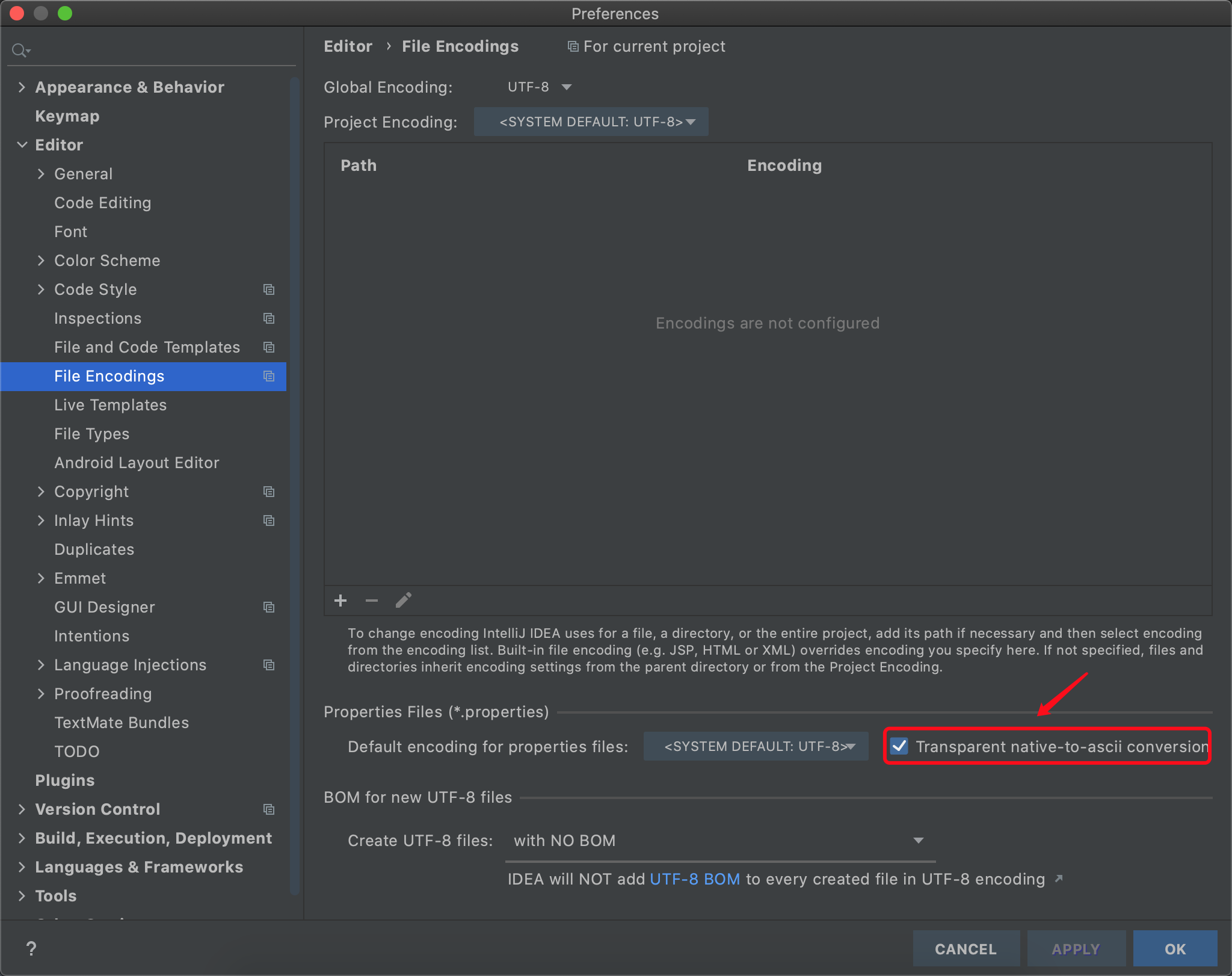Click the help question mark icon

pyautogui.click(x=31, y=949)
